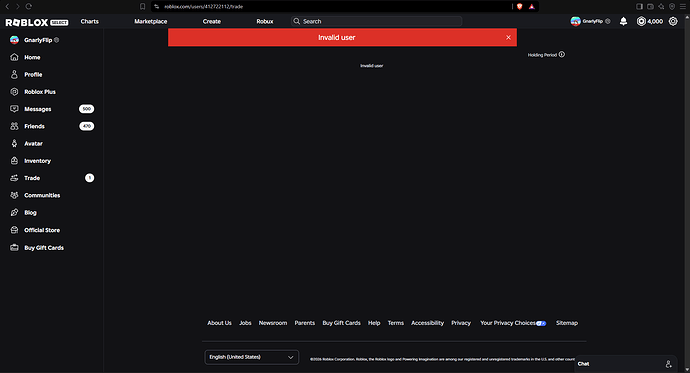Click the Brave Rewards triangle icon
This screenshot has width=690, height=373.
click(x=532, y=7)
